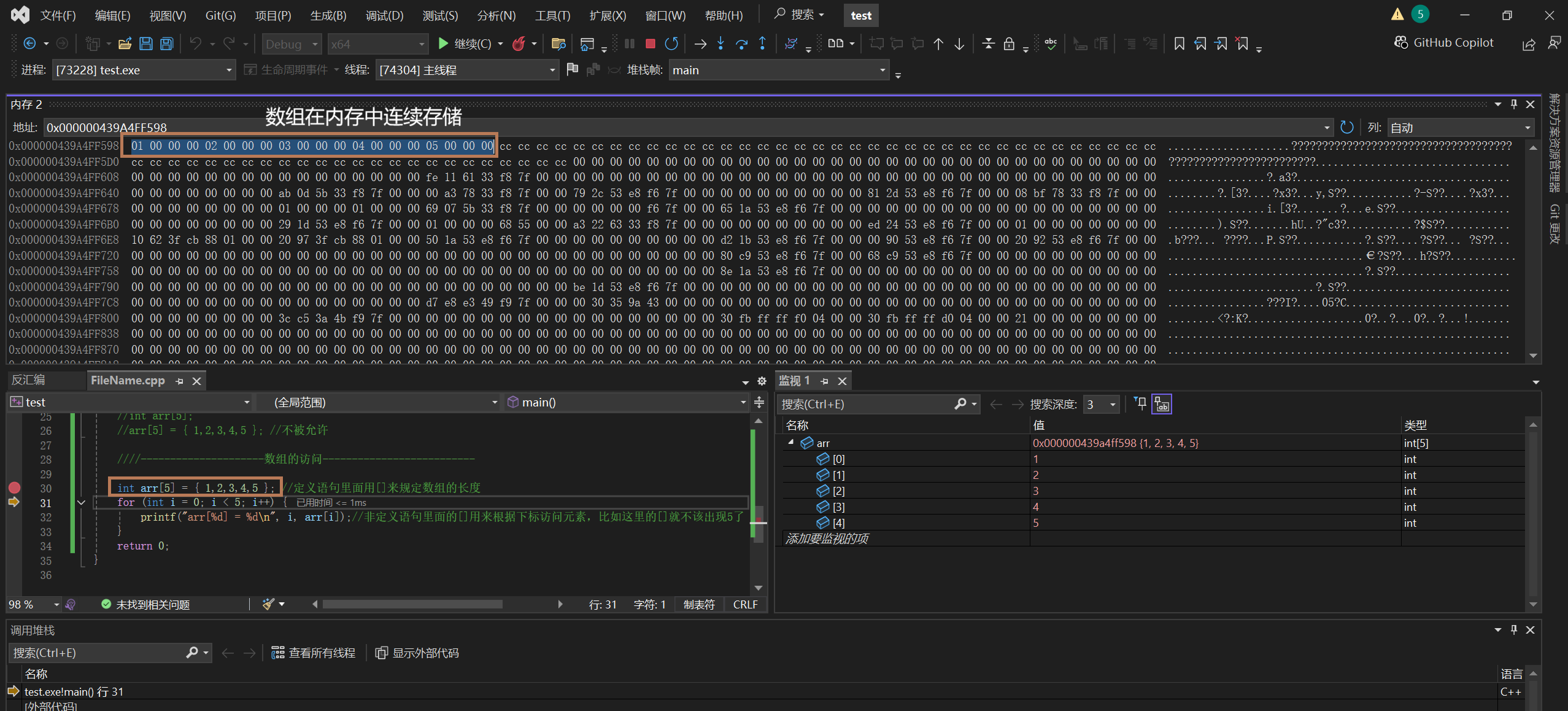Collapse the arr variable in watch
The width and height of the screenshot is (1568, 711).
[791, 442]
